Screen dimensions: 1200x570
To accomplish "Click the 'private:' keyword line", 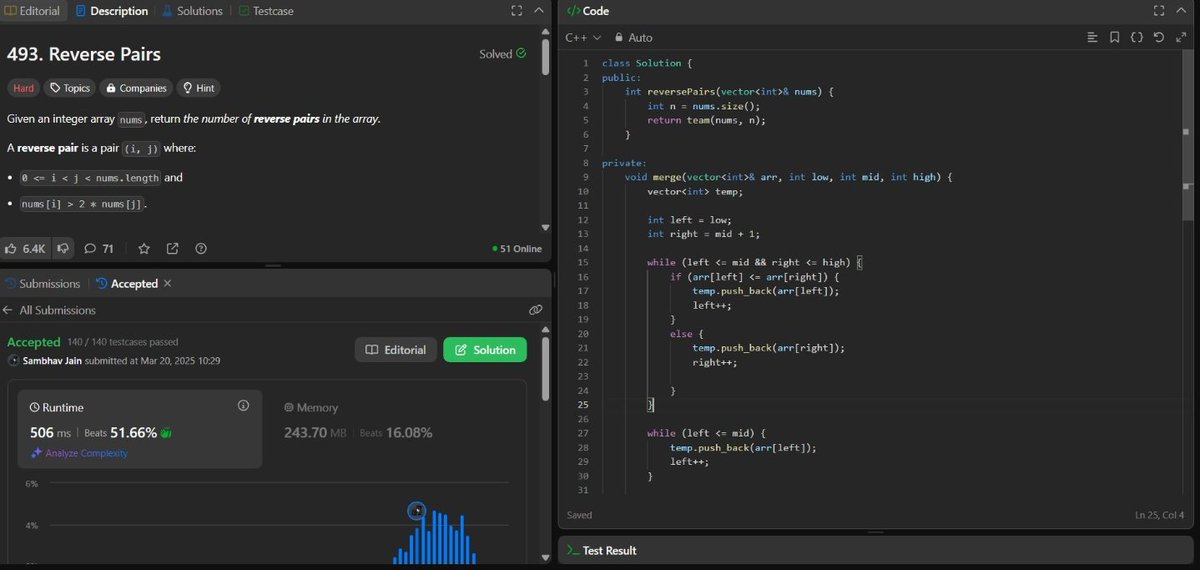I will [x=624, y=163].
